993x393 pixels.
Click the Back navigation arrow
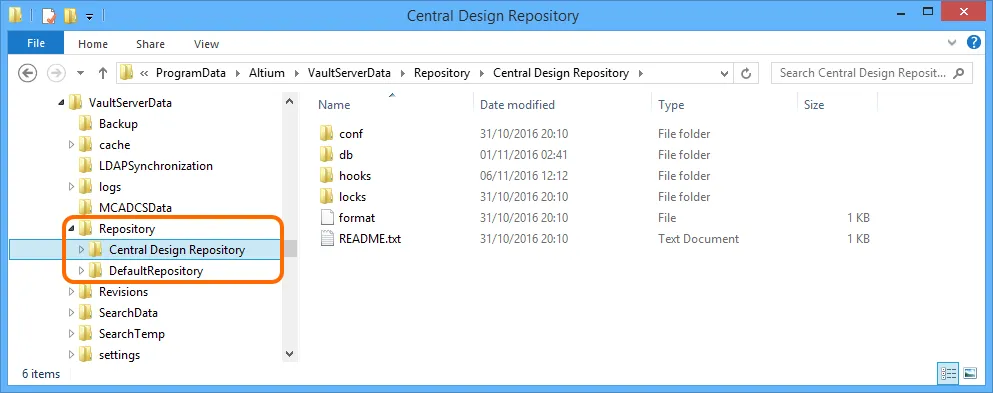click(x=27, y=73)
